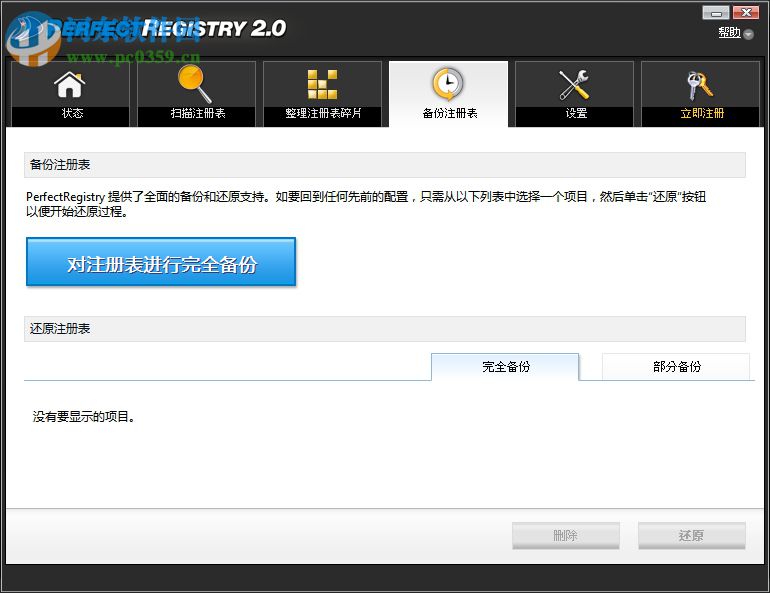Click the 立即注册 keys icon
770x593 pixels.
click(x=700, y=85)
